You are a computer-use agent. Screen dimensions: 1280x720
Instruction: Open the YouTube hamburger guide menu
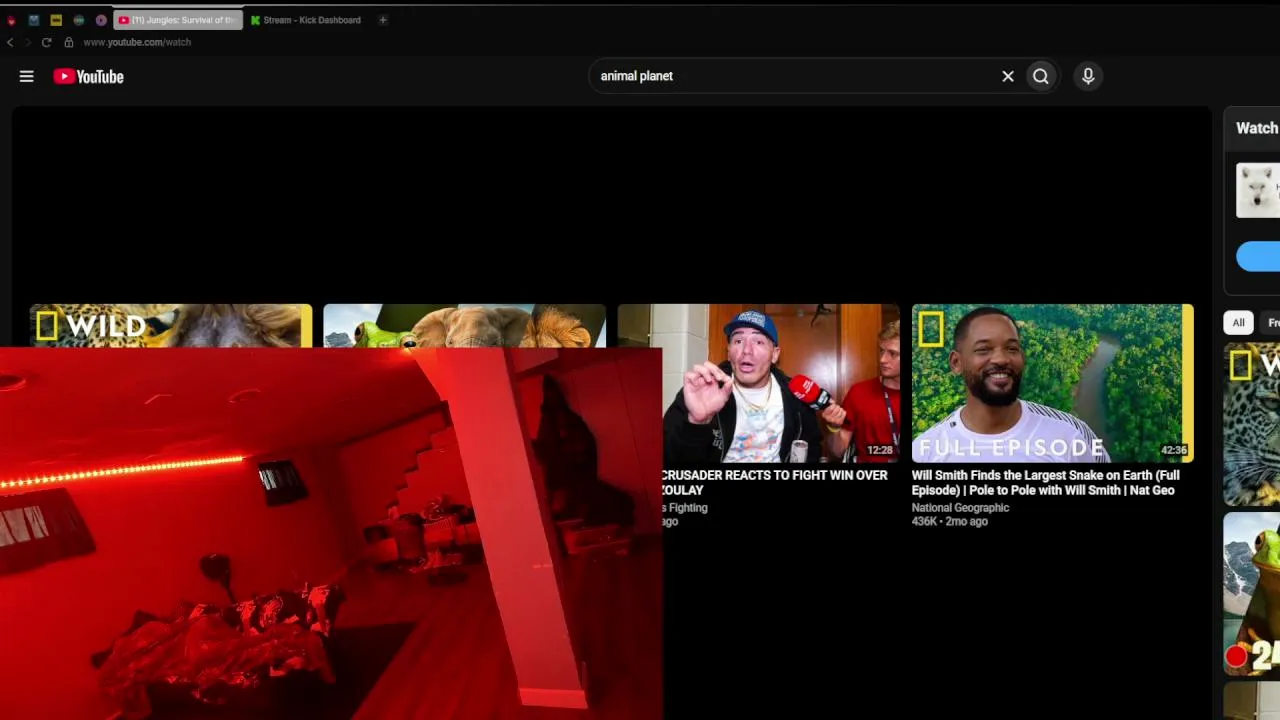[27, 76]
